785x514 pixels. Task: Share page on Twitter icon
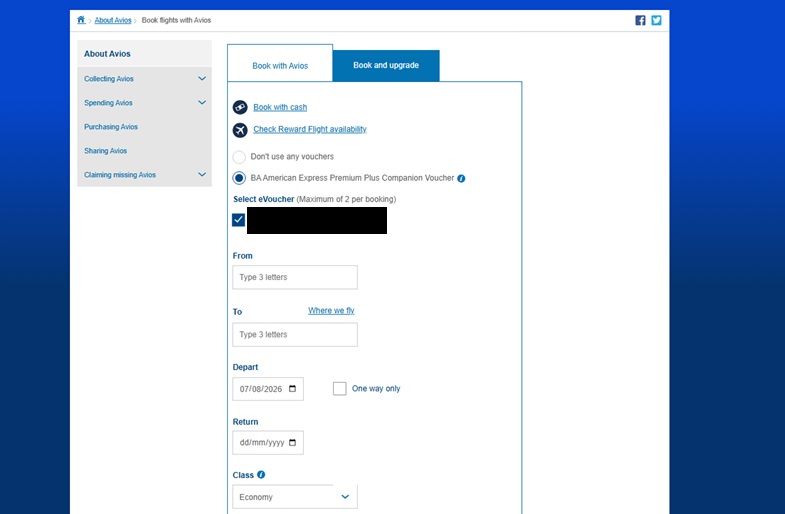(x=656, y=20)
